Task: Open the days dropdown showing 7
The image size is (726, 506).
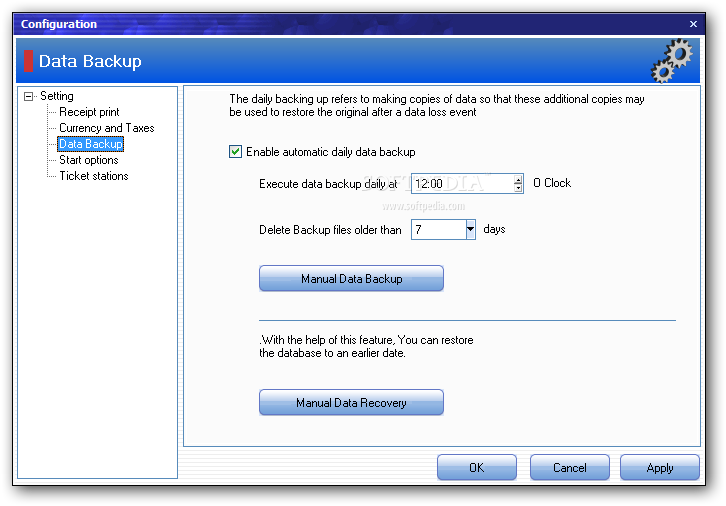Action: 470,229
